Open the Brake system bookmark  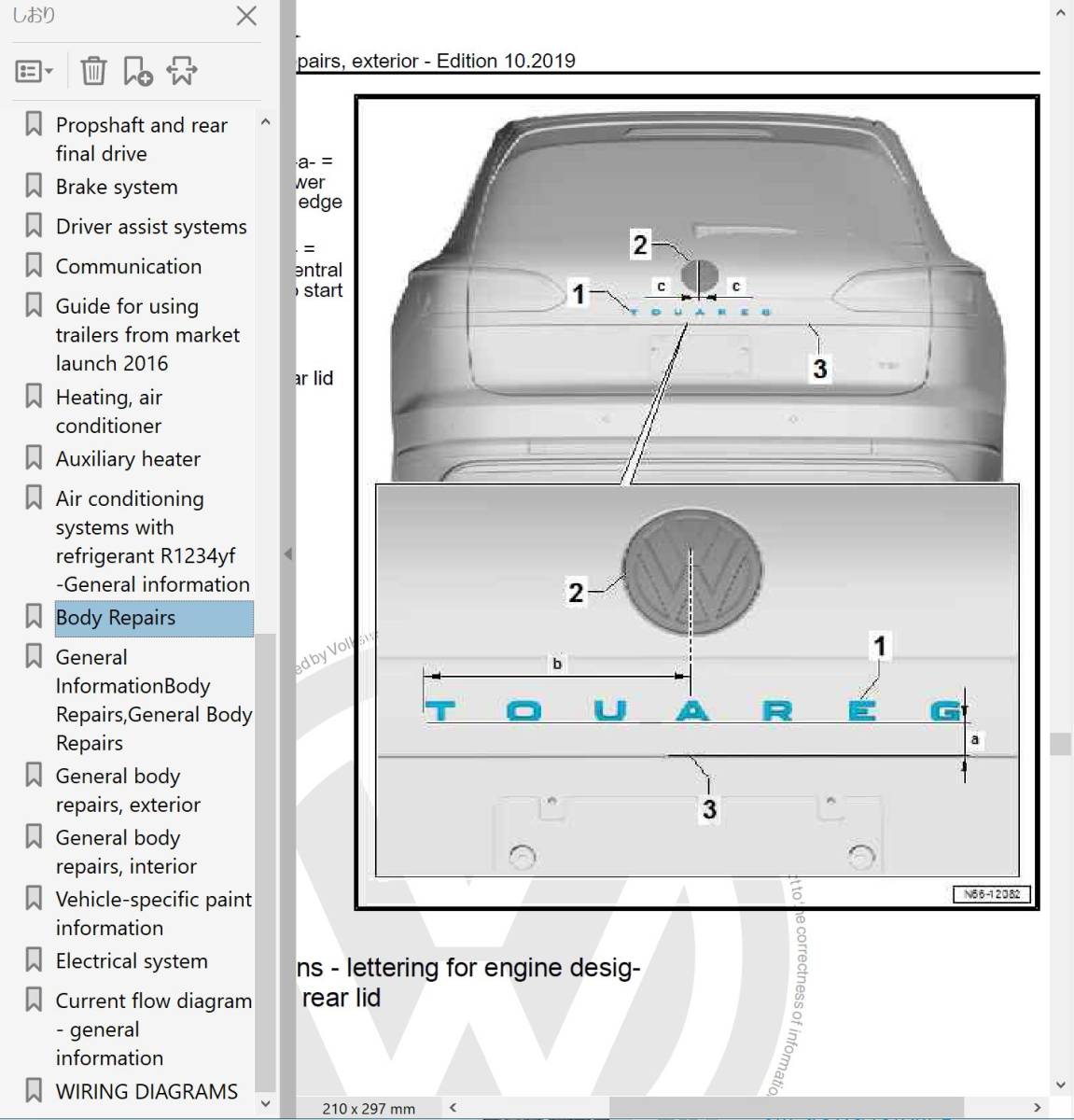pyautogui.click(x=117, y=187)
